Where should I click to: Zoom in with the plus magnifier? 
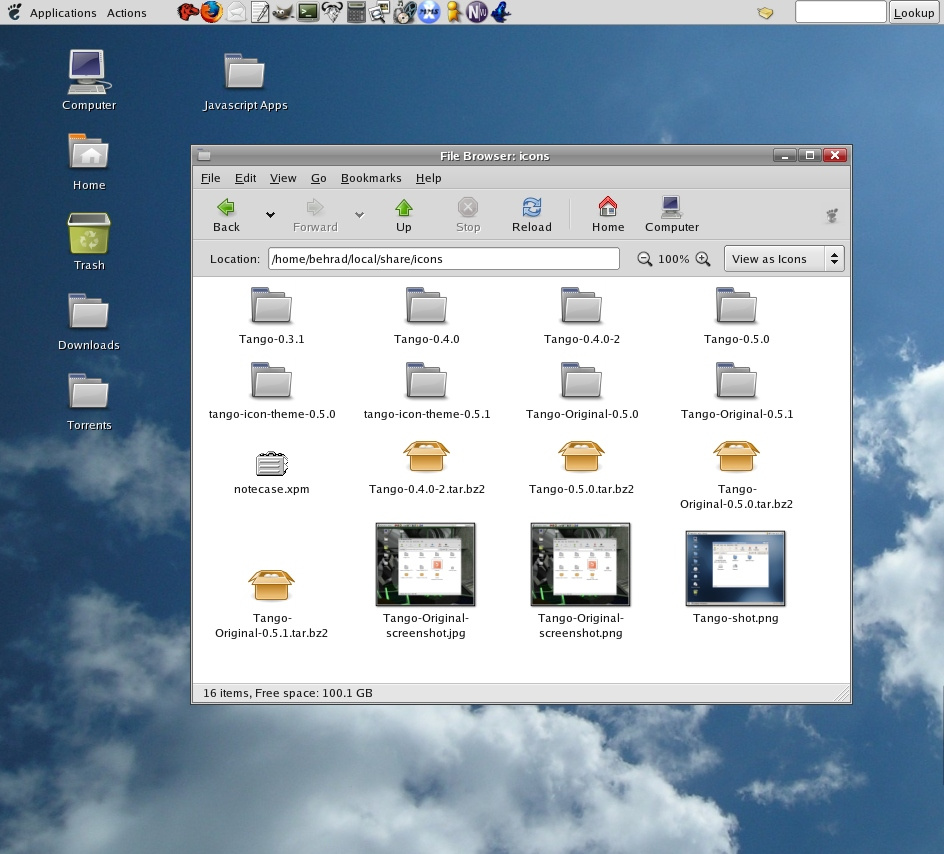point(703,259)
